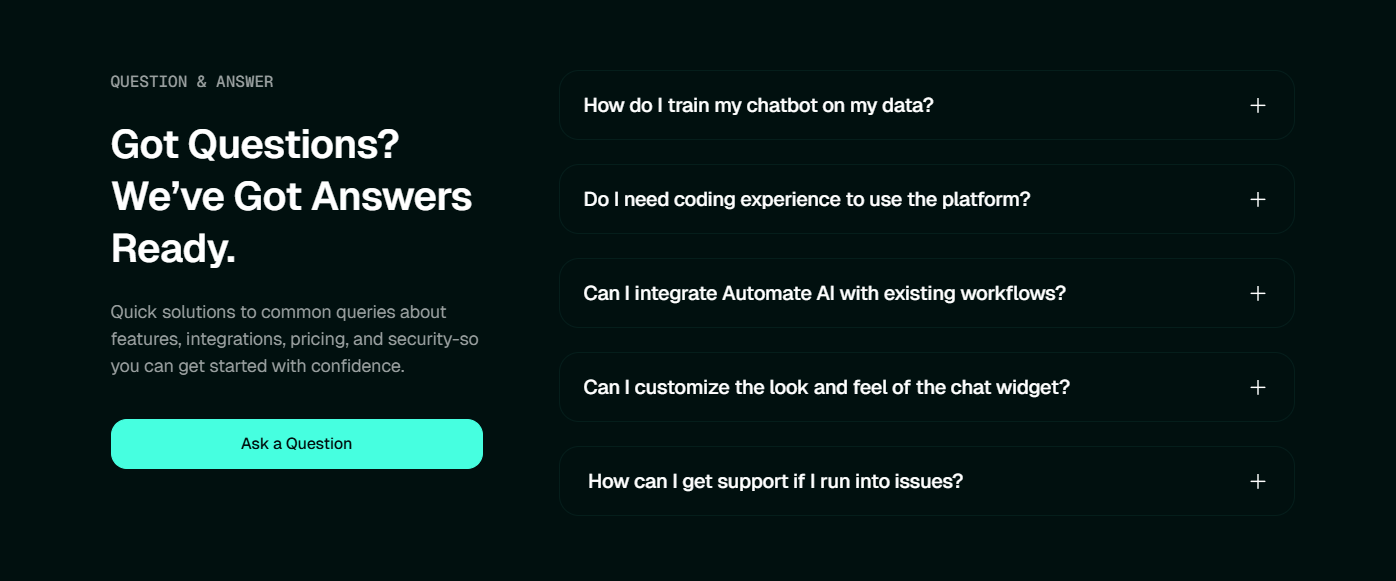The image size is (1396, 581).
Task: Expand "Can I customize the look and feel" text
Action: pos(826,387)
